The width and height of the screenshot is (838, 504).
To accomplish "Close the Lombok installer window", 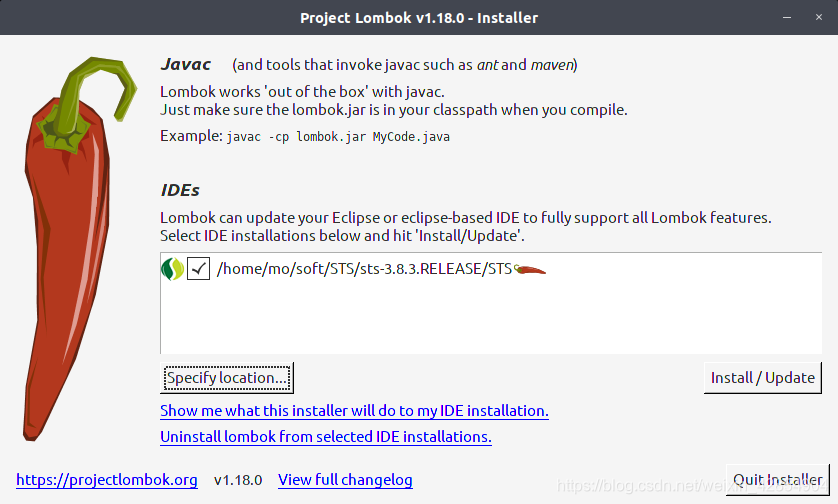I will 819,17.
